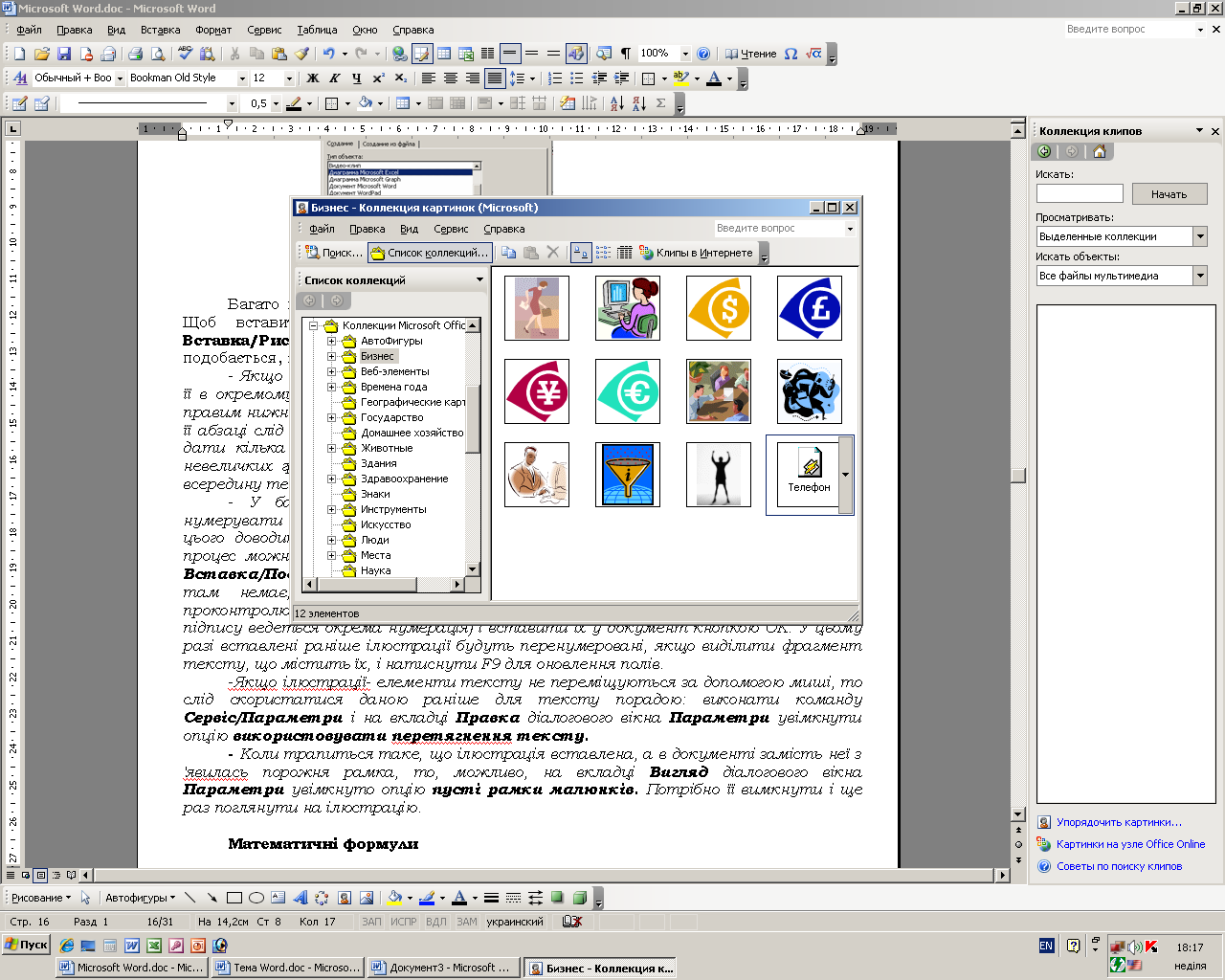
Task: Toggle details view in clip organizer
Action: coord(625,253)
